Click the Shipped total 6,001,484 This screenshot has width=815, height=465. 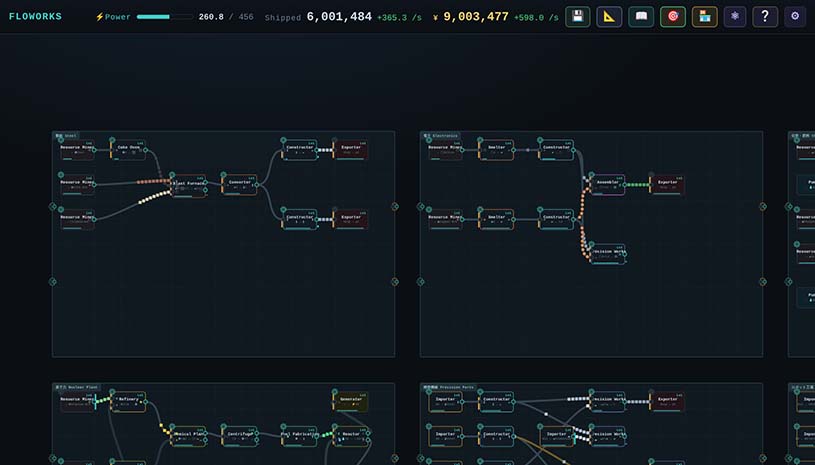[x=339, y=17]
